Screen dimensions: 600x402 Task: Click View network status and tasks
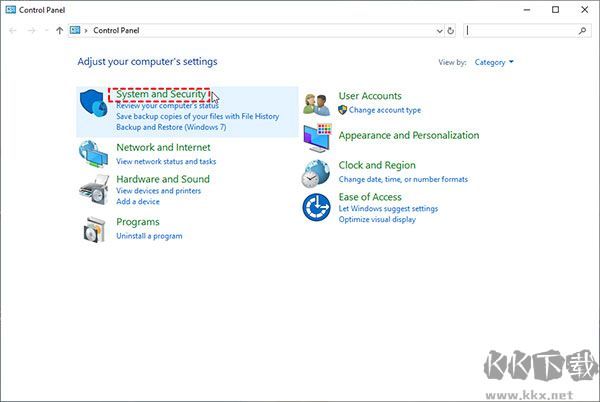tap(166, 161)
